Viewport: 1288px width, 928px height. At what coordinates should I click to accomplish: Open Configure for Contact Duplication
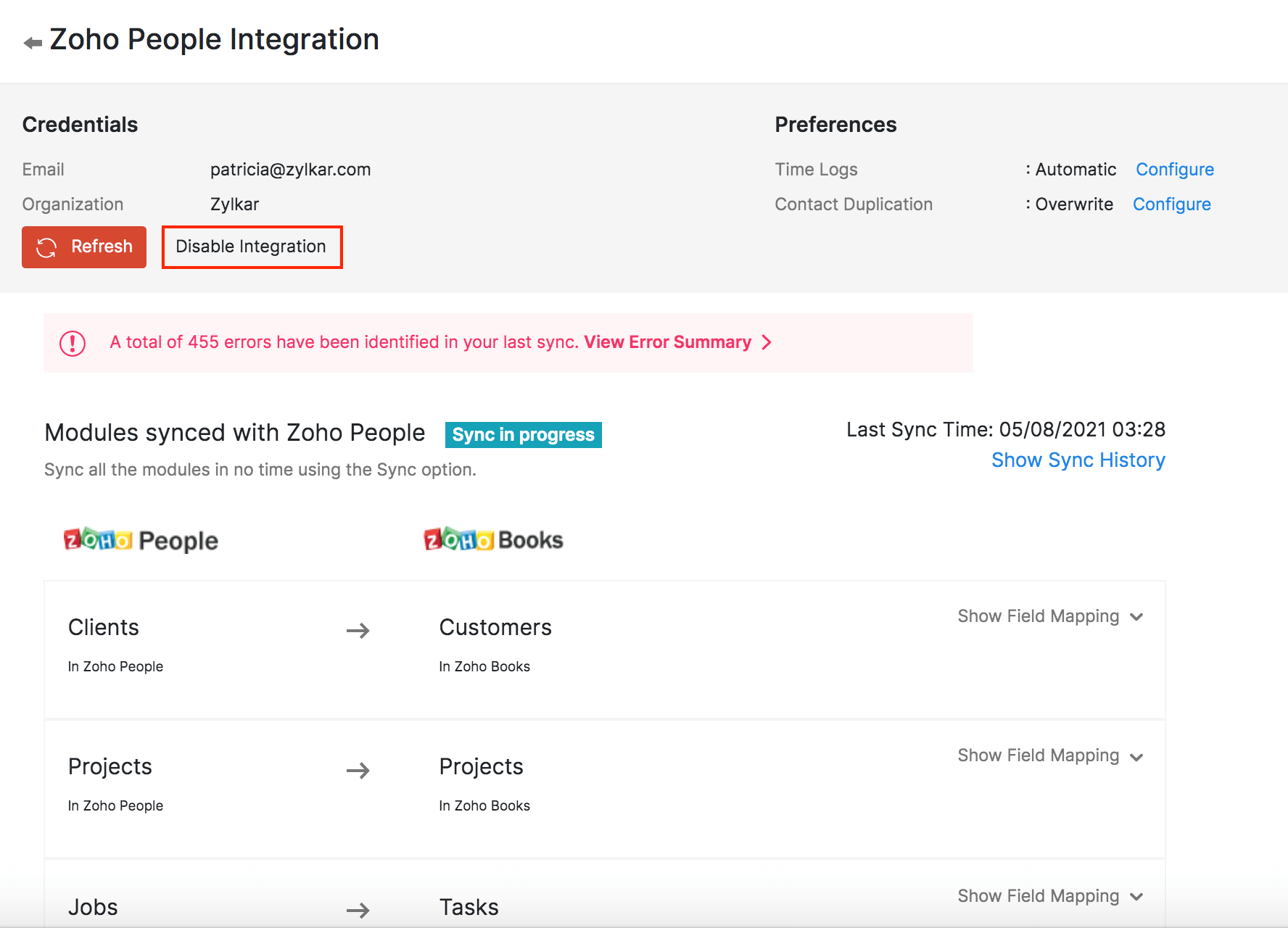pos(1171,204)
